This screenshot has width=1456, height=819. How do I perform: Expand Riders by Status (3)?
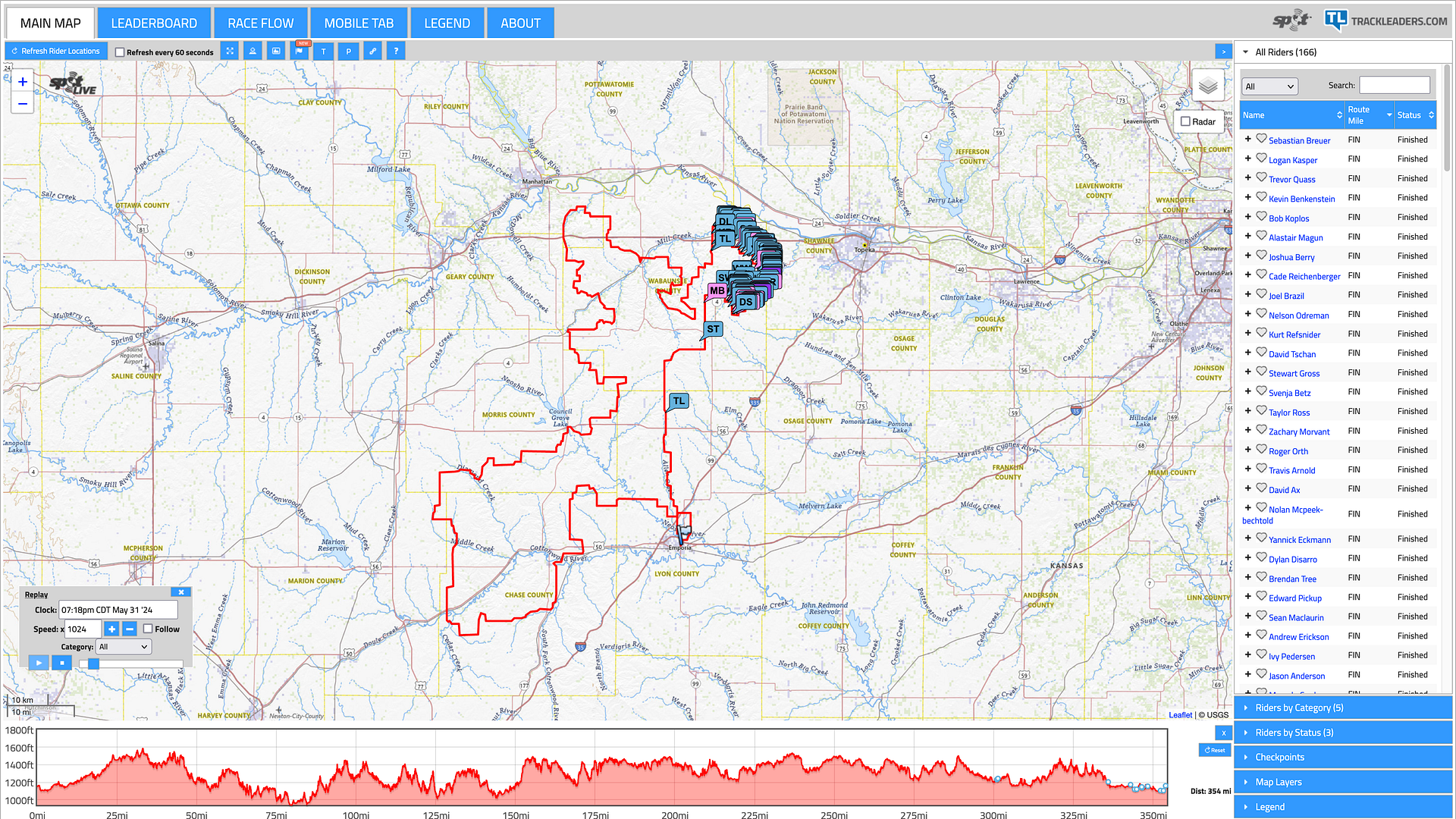pos(1343,733)
